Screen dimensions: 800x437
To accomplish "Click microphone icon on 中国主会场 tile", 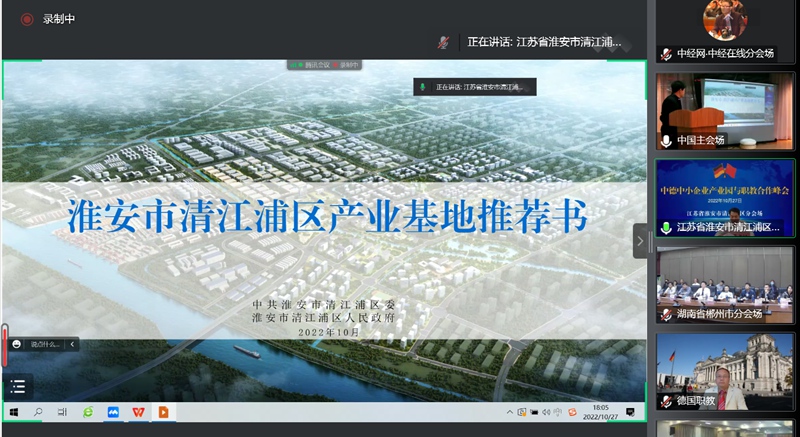I will (x=666, y=140).
